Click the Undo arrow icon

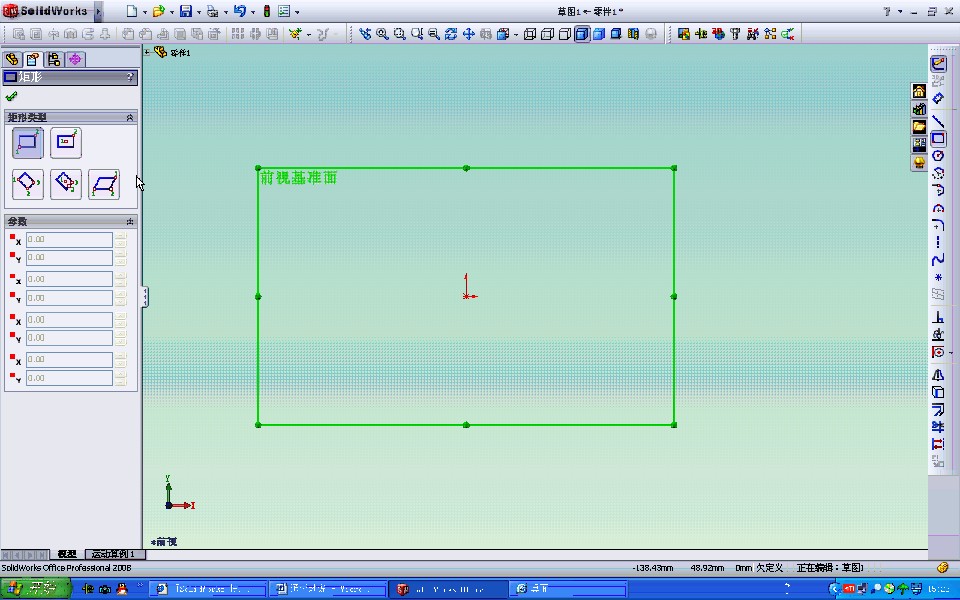tap(239, 11)
